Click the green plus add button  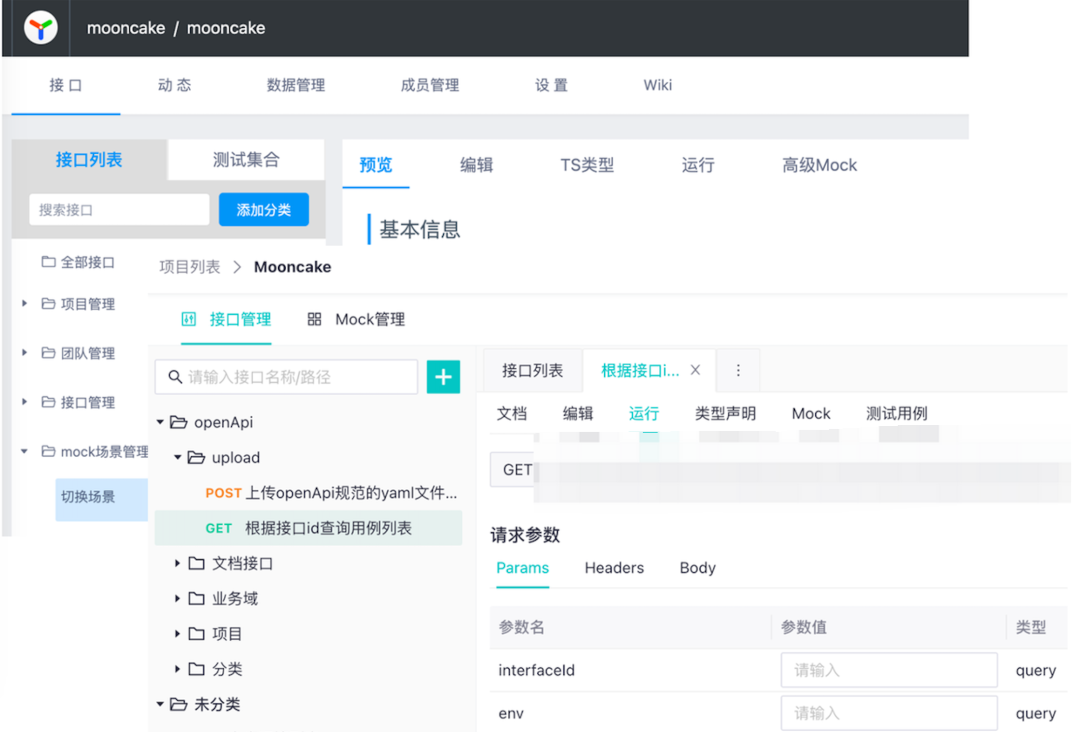pyautogui.click(x=443, y=377)
